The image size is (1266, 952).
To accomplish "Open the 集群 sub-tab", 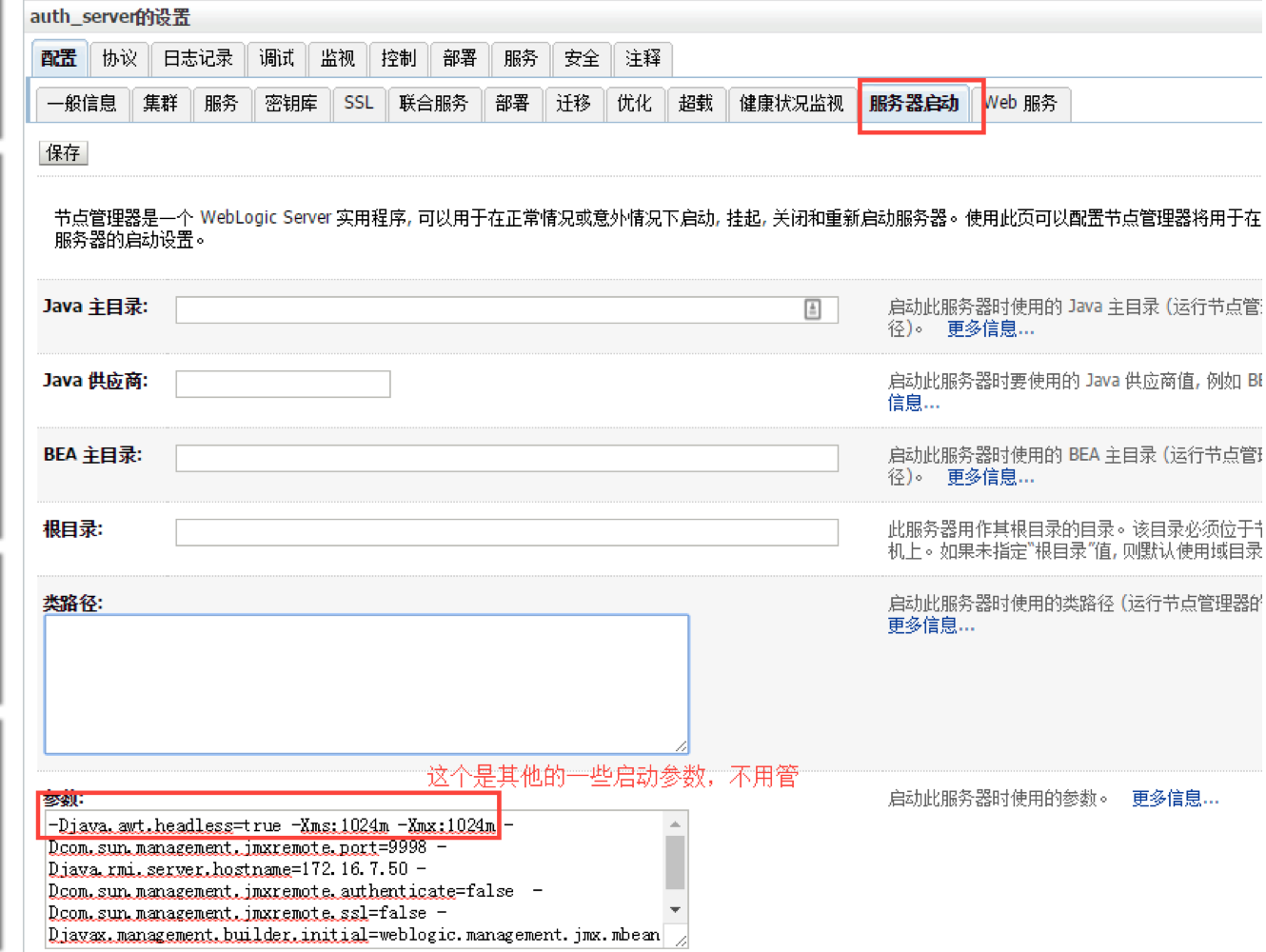I will 161,104.
